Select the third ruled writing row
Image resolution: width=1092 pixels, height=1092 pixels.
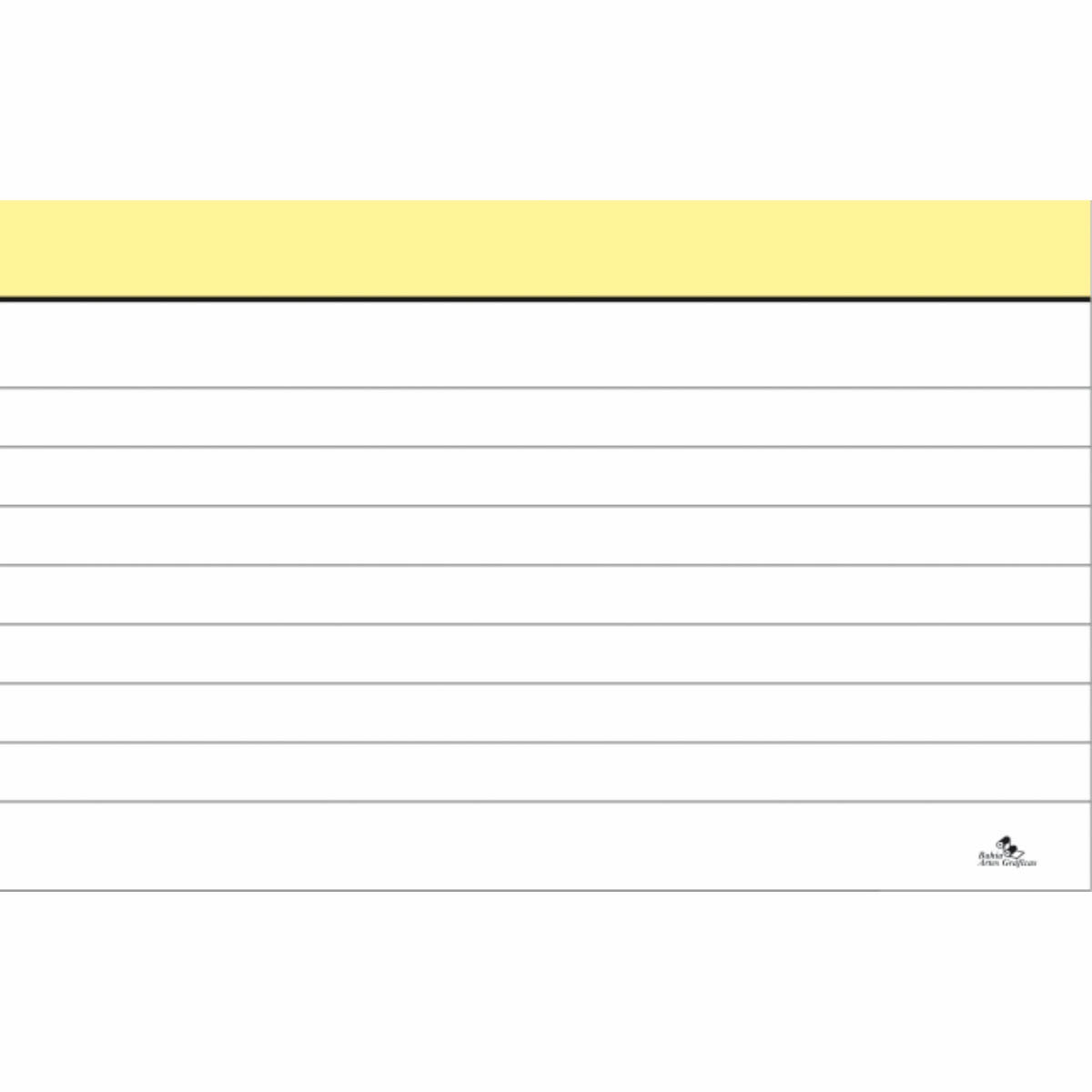point(546,476)
